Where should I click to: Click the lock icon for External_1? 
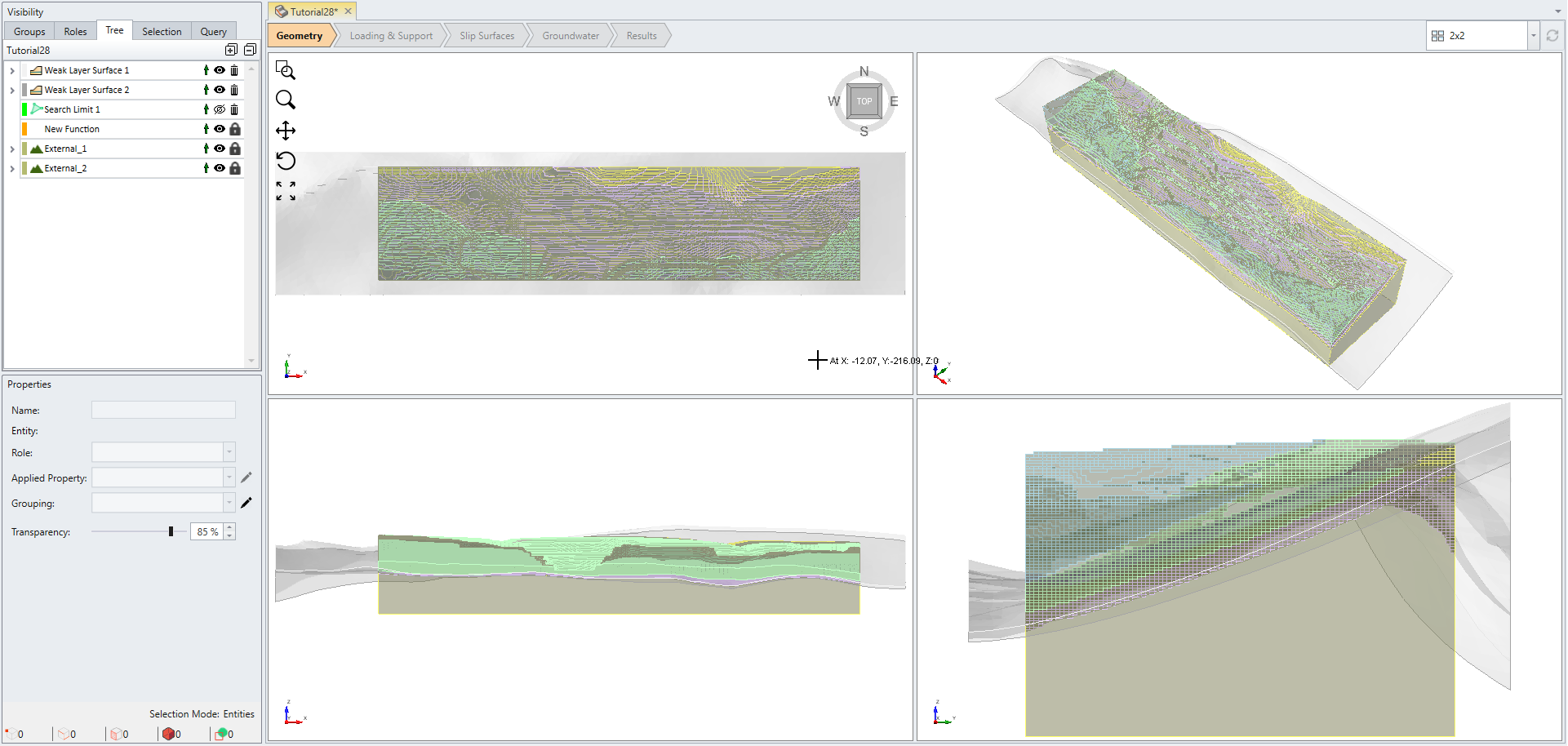[x=235, y=149]
